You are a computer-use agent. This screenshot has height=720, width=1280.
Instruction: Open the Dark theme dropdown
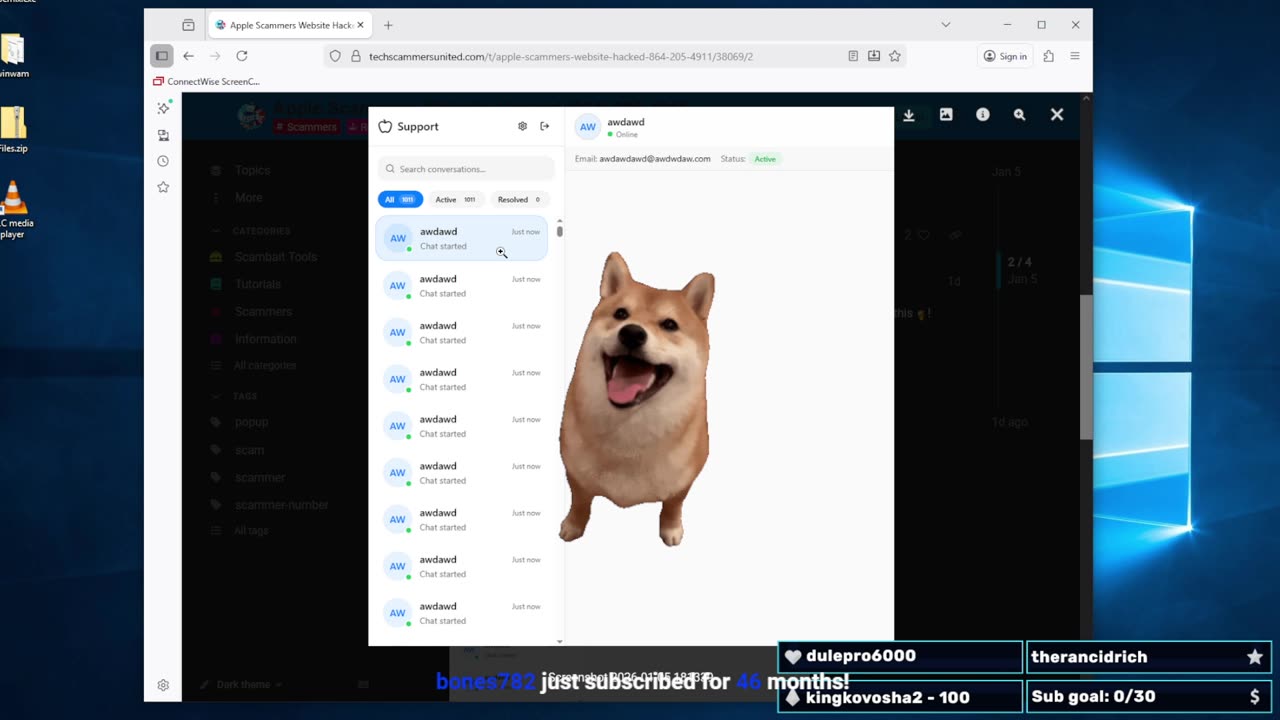coord(243,685)
